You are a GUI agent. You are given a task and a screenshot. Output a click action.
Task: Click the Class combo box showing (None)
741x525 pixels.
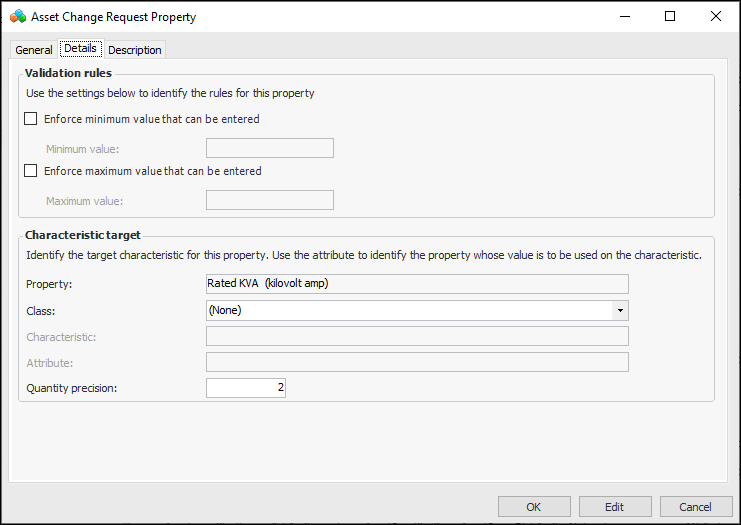[x=408, y=310]
